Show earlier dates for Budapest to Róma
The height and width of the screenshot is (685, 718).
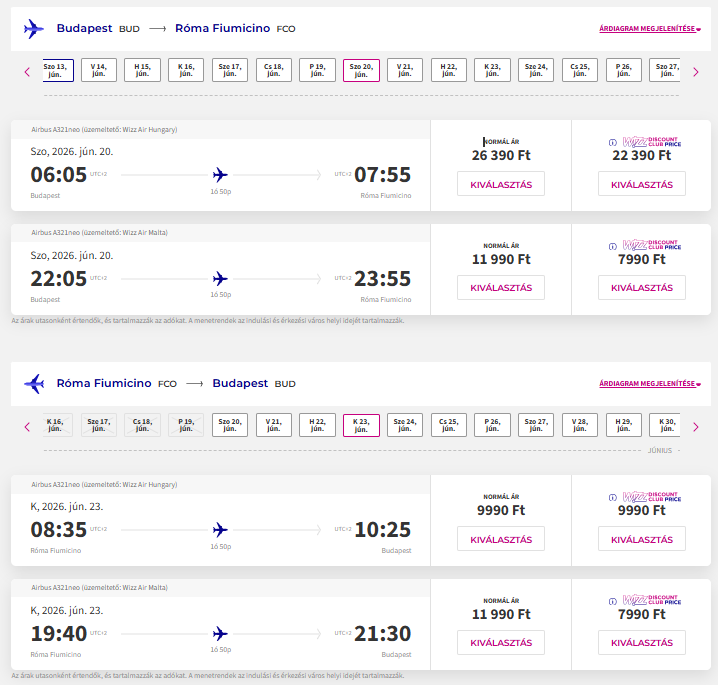point(27,71)
